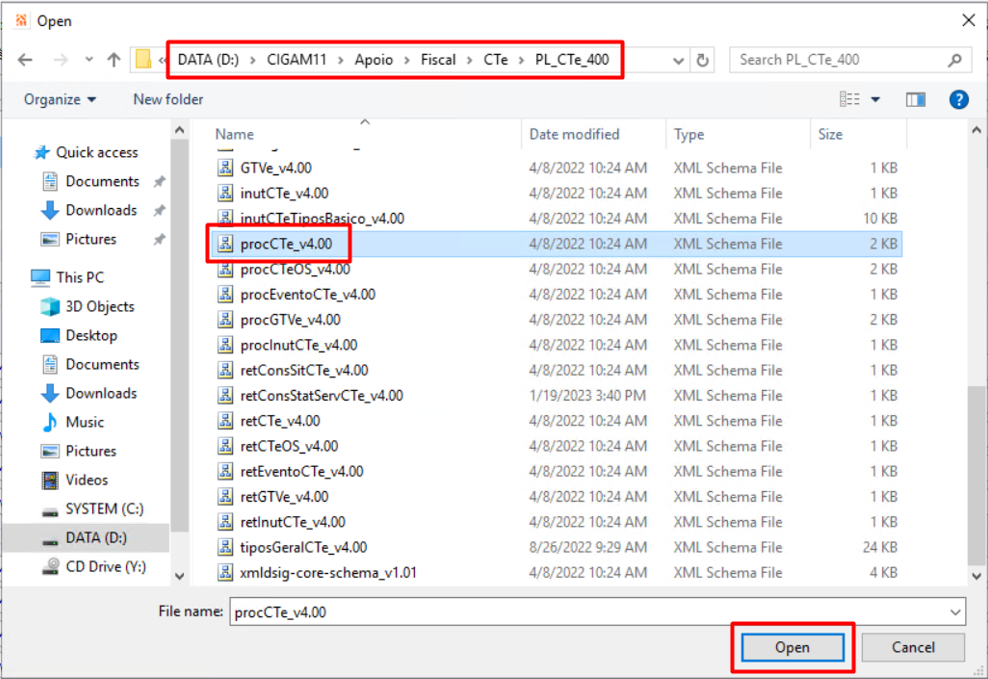The height and width of the screenshot is (679, 988).
Task: Open the Organize dropdown menu
Action: [x=60, y=100]
